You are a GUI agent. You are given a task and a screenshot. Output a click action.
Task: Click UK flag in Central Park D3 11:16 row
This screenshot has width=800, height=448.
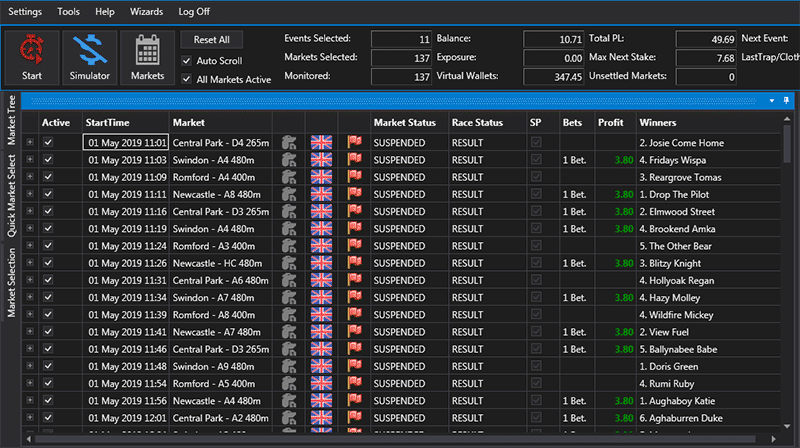point(321,212)
